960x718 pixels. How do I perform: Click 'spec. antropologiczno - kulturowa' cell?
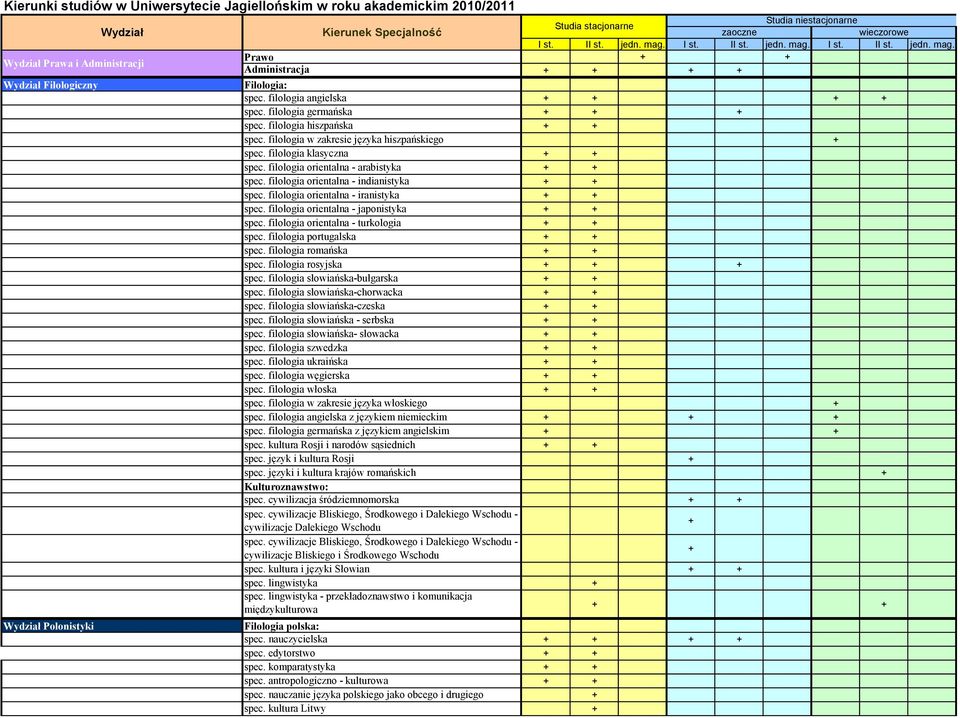(x=381, y=681)
